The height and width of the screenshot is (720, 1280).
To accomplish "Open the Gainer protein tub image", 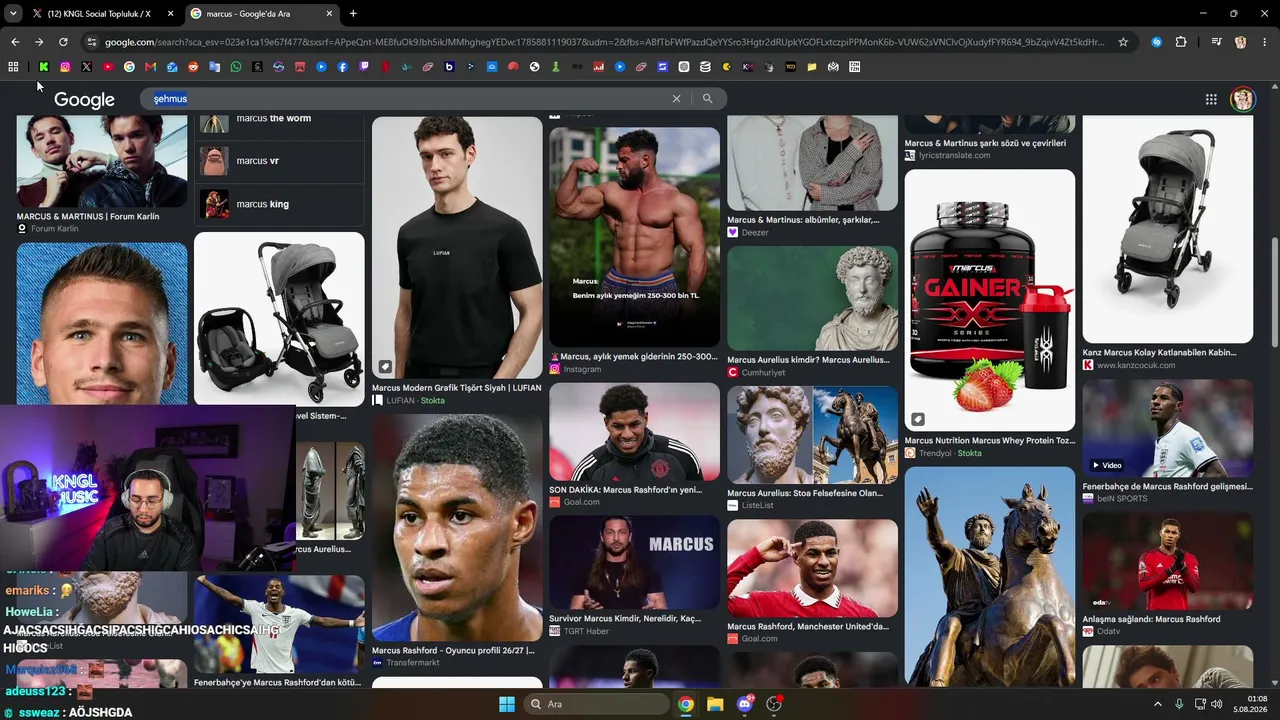I will click(x=990, y=300).
